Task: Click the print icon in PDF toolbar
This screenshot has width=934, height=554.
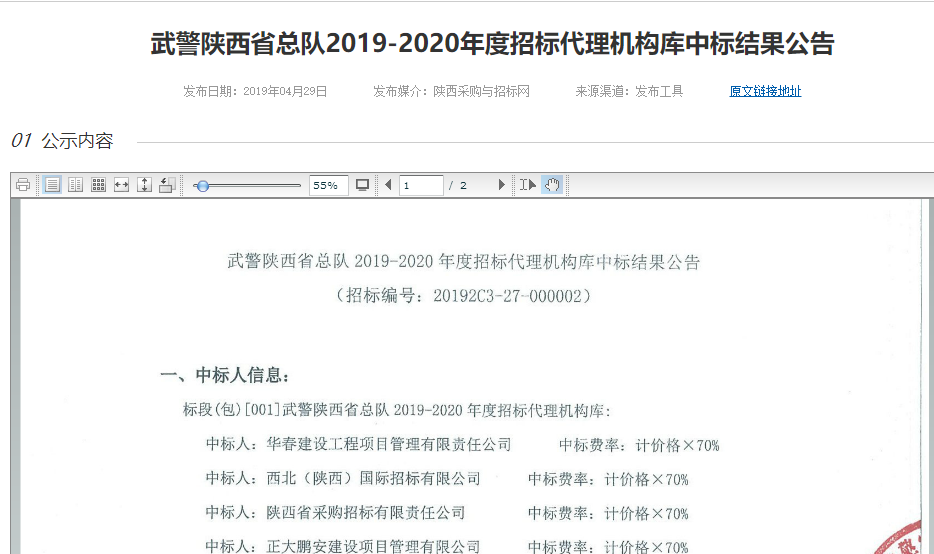Action: 23,185
